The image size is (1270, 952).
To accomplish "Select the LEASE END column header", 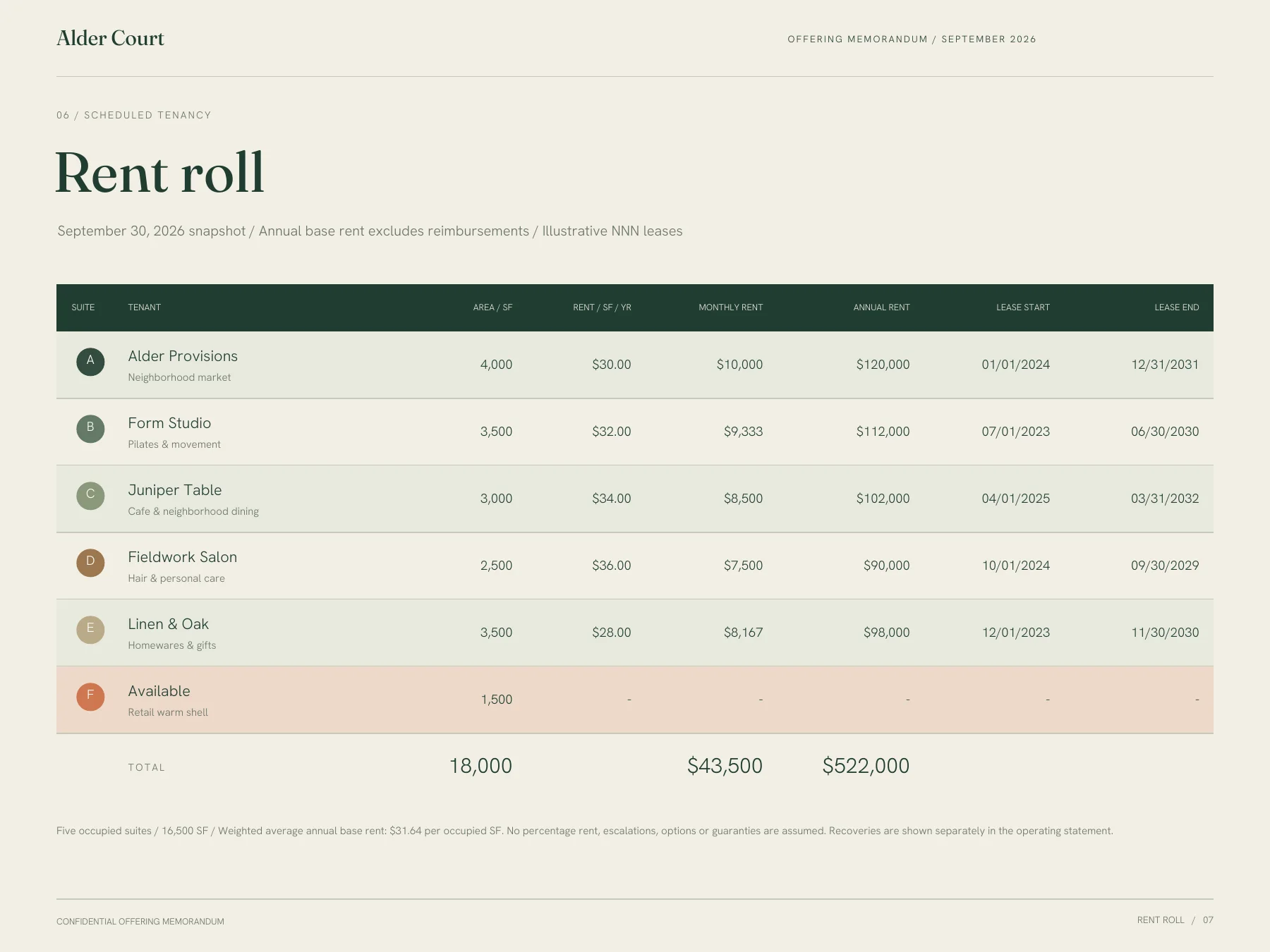I will coord(1177,307).
